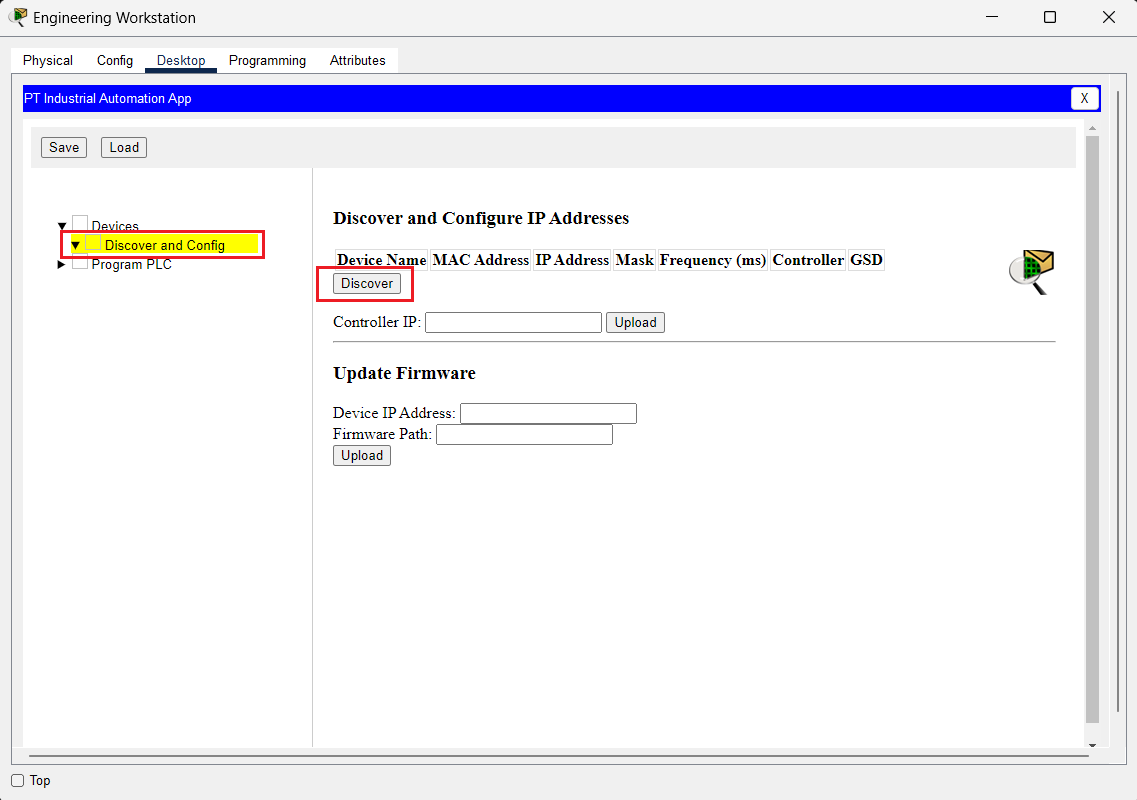
Task: Click Upload under Update Firmware
Action: [x=361, y=455]
